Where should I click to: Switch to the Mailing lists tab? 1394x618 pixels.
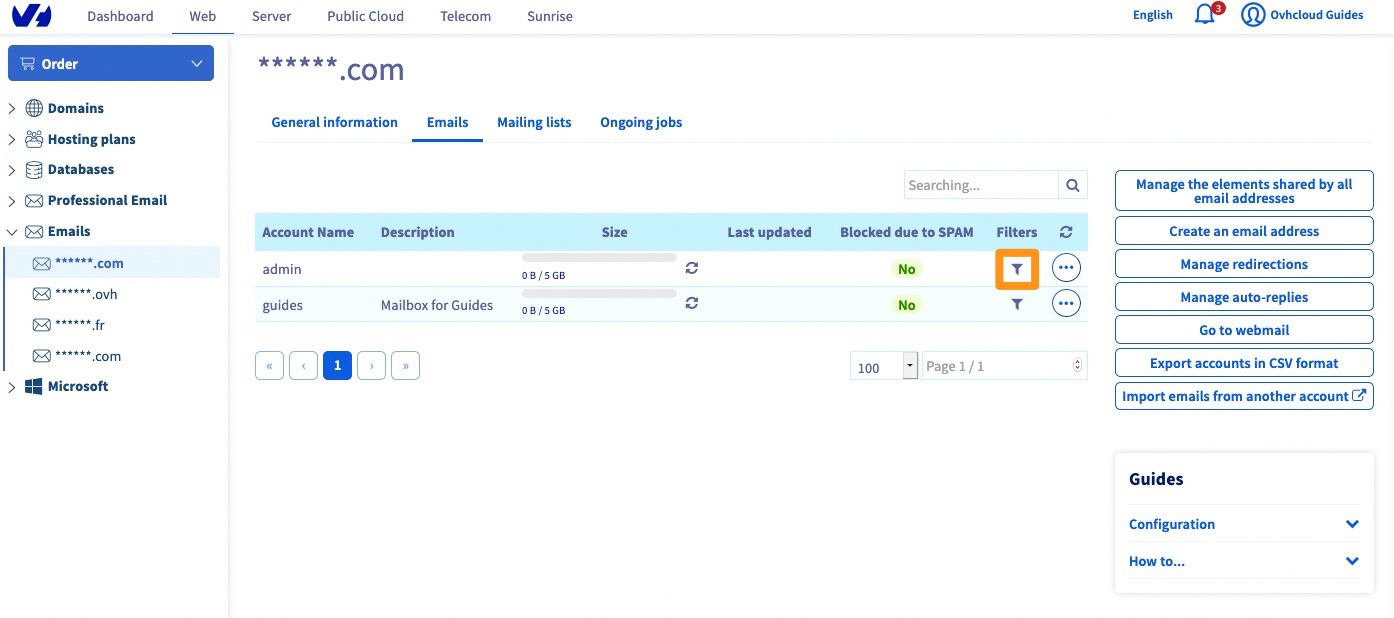pos(534,122)
